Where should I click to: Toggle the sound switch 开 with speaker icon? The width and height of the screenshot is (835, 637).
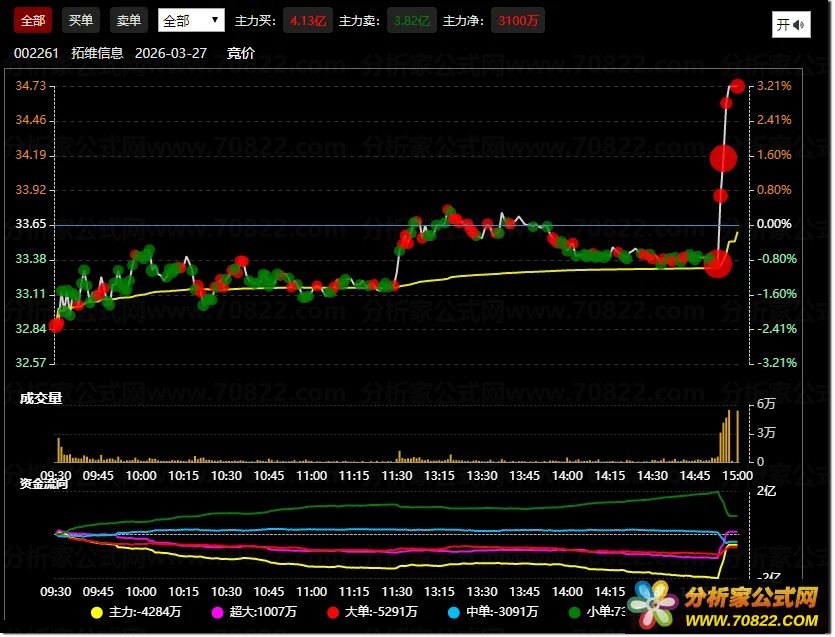point(790,25)
